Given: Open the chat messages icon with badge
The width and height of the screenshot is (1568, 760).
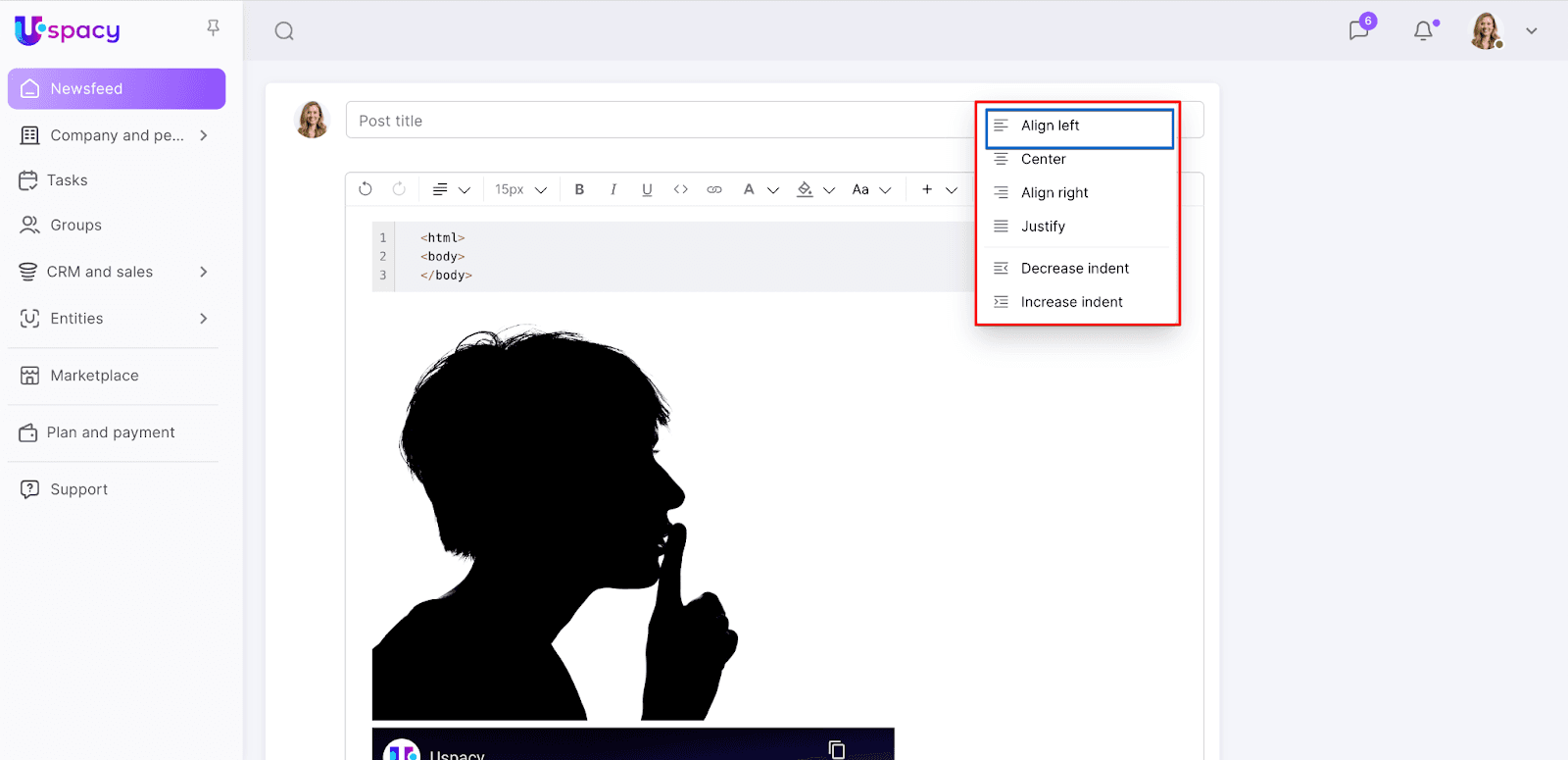Looking at the screenshot, I should [x=1359, y=30].
